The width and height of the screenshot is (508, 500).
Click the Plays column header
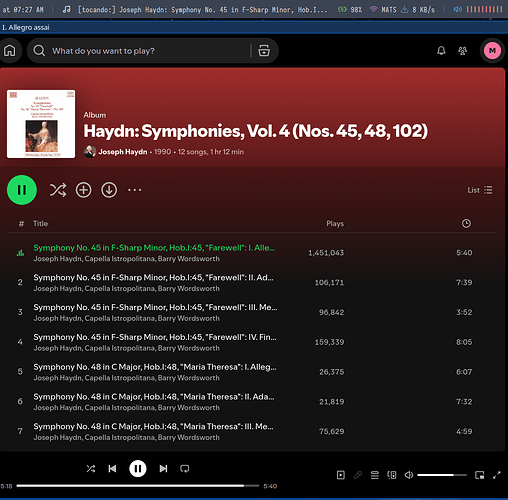335,224
